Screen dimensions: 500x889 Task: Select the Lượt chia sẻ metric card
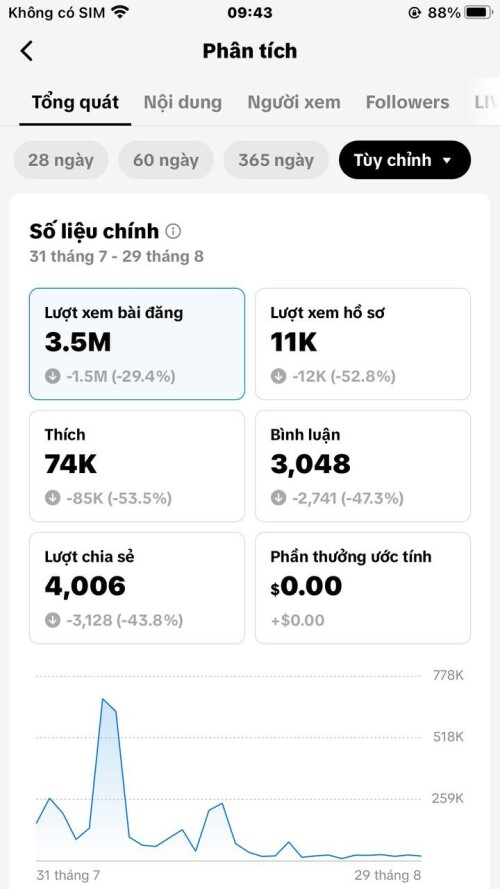[137, 588]
